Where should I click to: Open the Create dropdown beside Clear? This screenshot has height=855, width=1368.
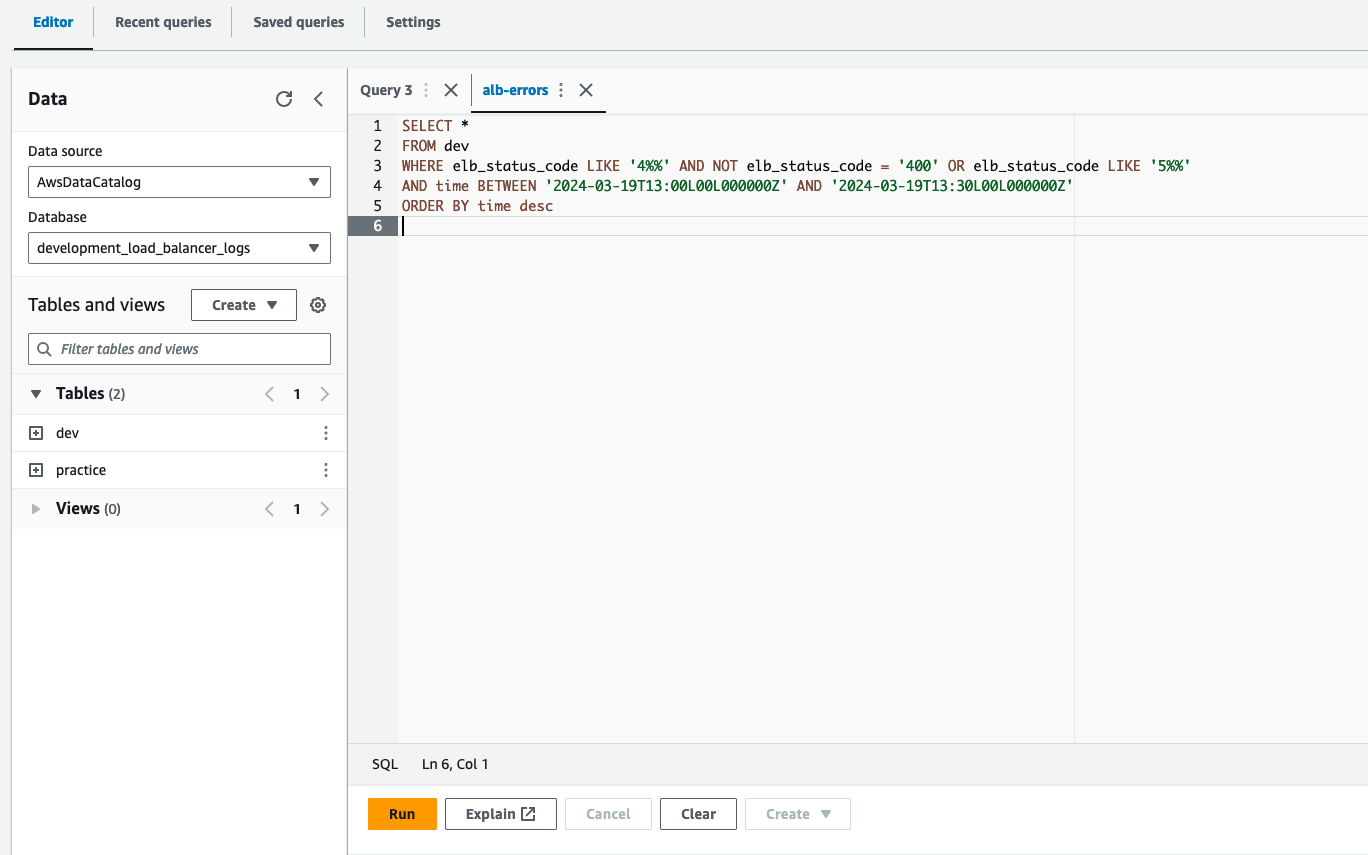click(798, 814)
